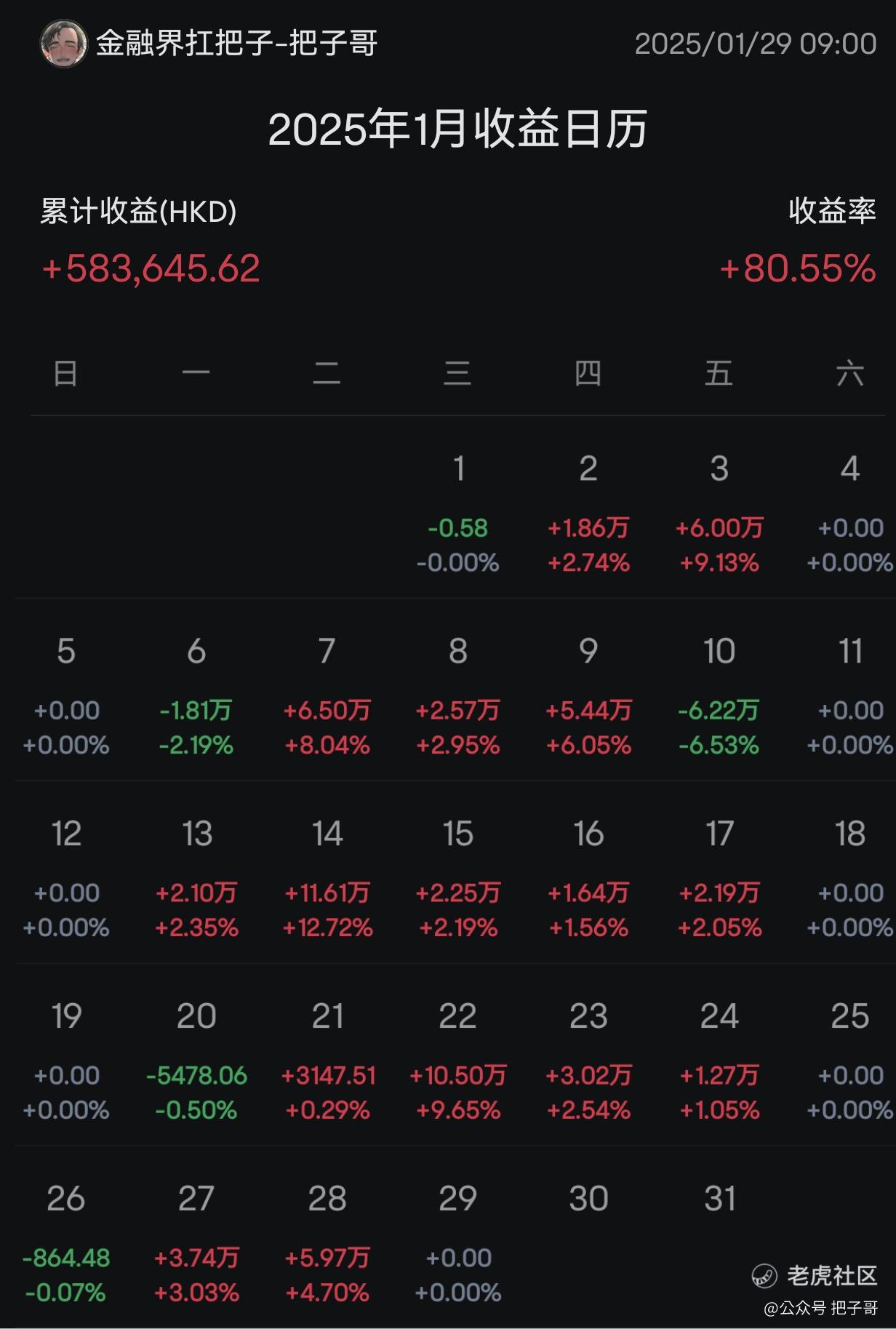The width and height of the screenshot is (896, 1329).
Task: Select January 14 with +11.61万
Action: click(327, 879)
